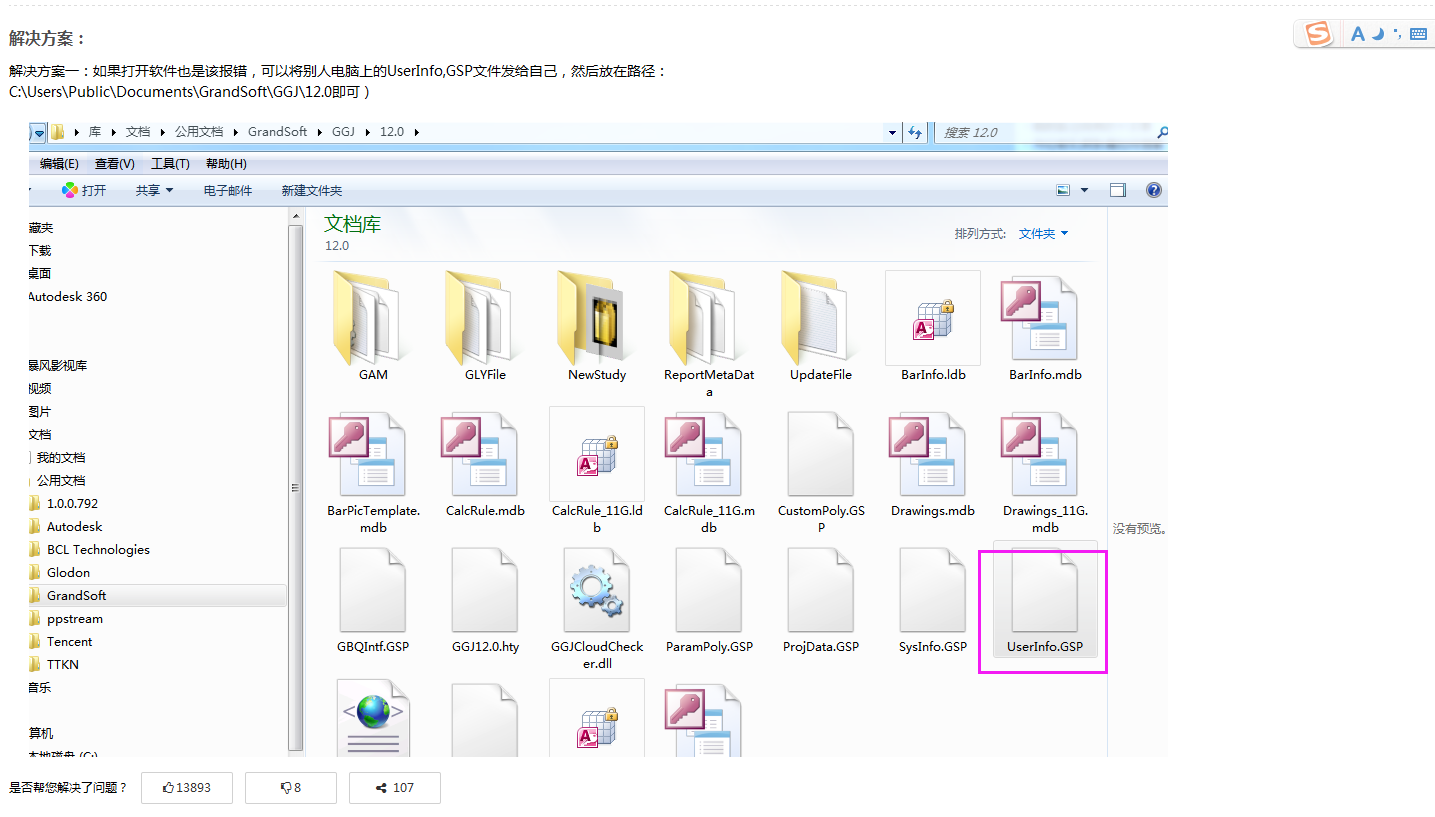Expand the 文档 breadcrumb arrow

coord(163,132)
